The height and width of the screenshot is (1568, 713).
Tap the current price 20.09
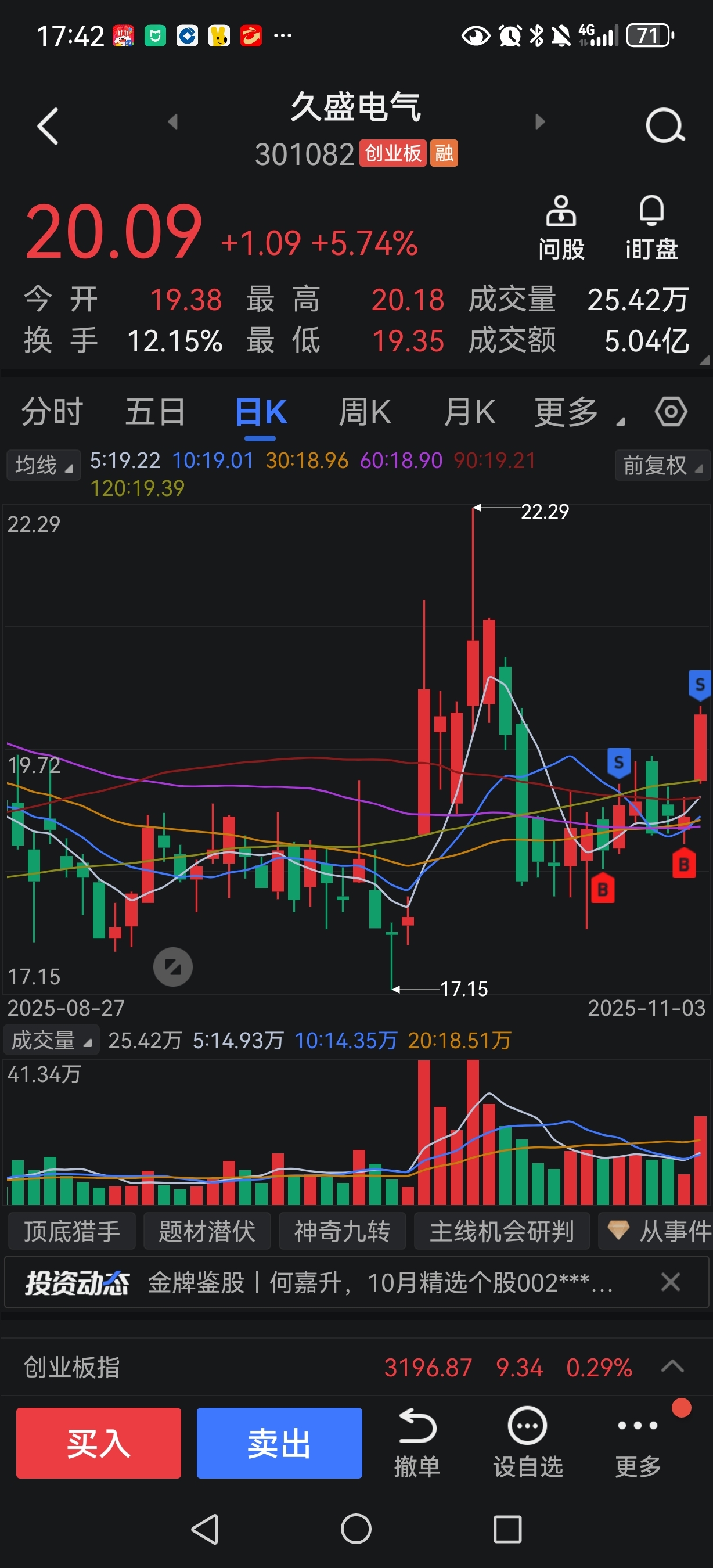click(x=114, y=231)
